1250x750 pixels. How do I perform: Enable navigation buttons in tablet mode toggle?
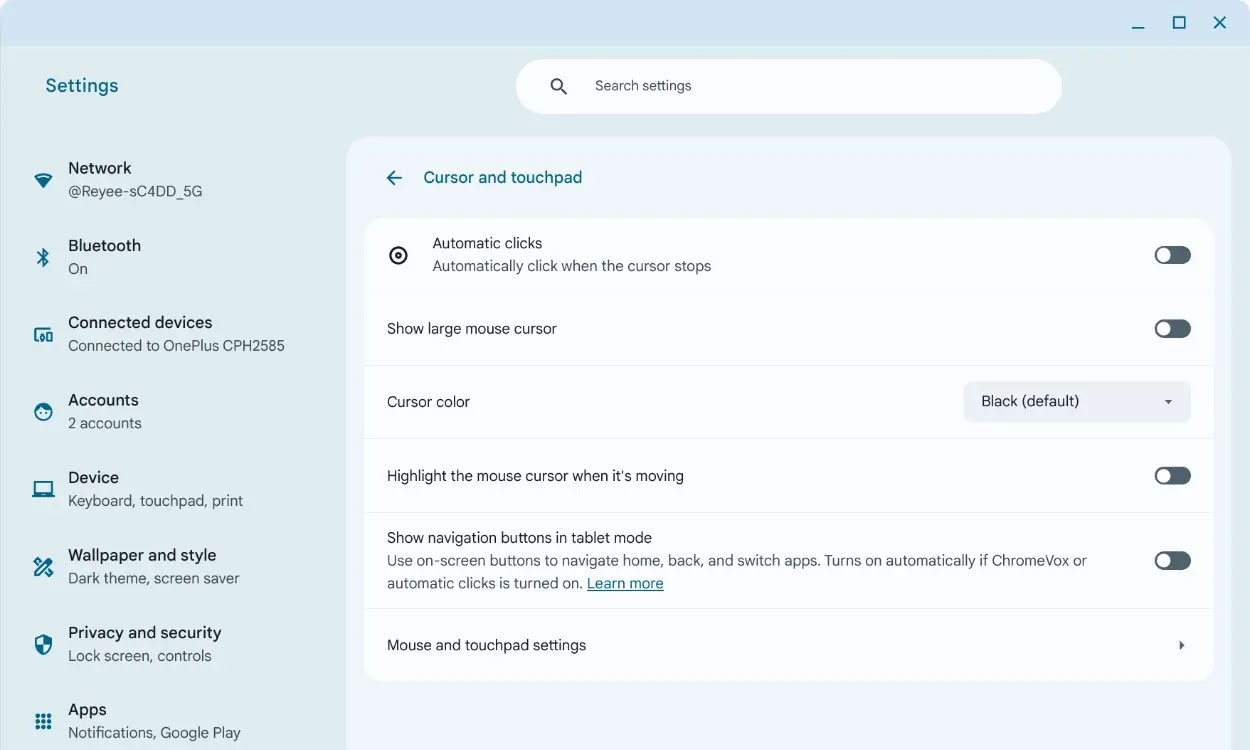tap(1172, 561)
